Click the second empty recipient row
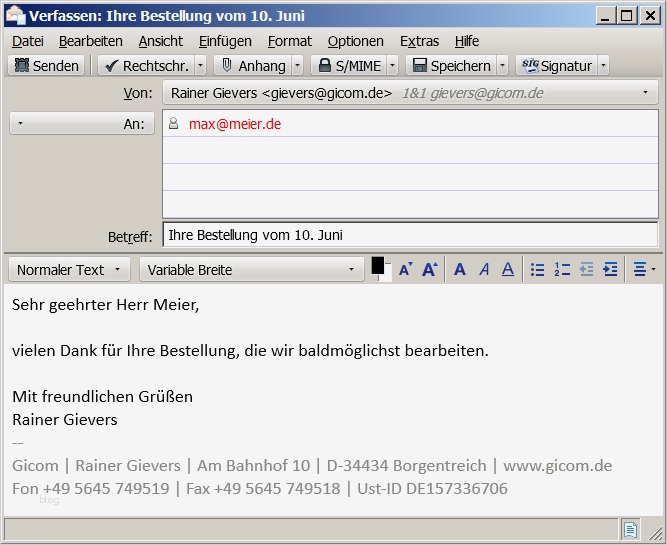This screenshot has width=667, height=545. (x=410, y=177)
